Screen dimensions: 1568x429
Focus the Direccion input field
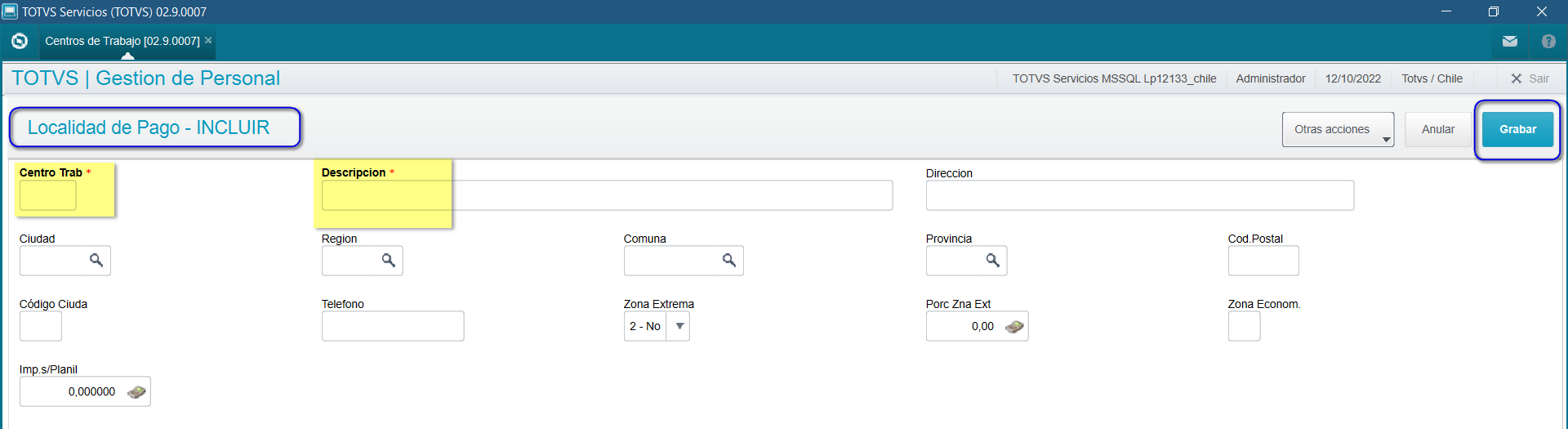tap(1140, 195)
